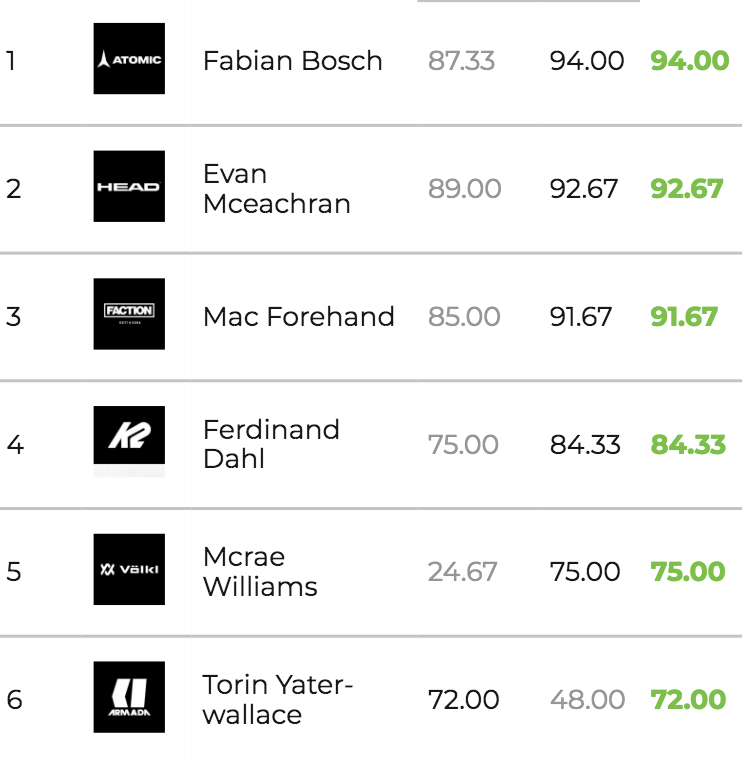
Task: Click the Head brand logo
Action: coord(129,187)
